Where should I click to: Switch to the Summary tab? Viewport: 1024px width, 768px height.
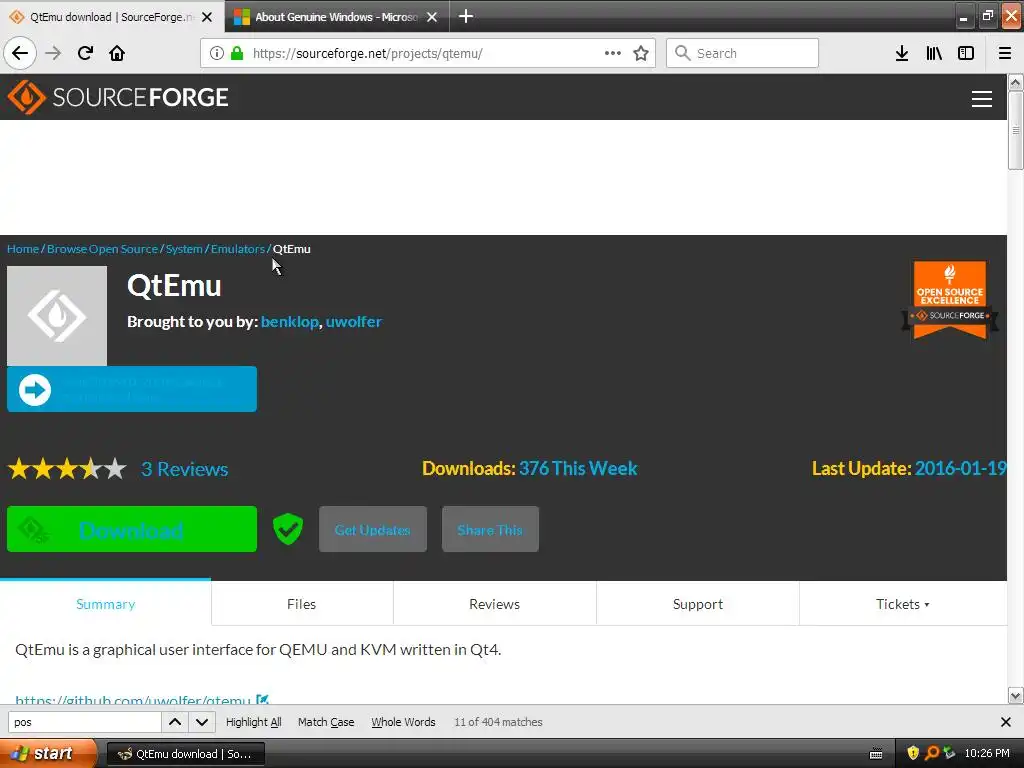pos(105,604)
